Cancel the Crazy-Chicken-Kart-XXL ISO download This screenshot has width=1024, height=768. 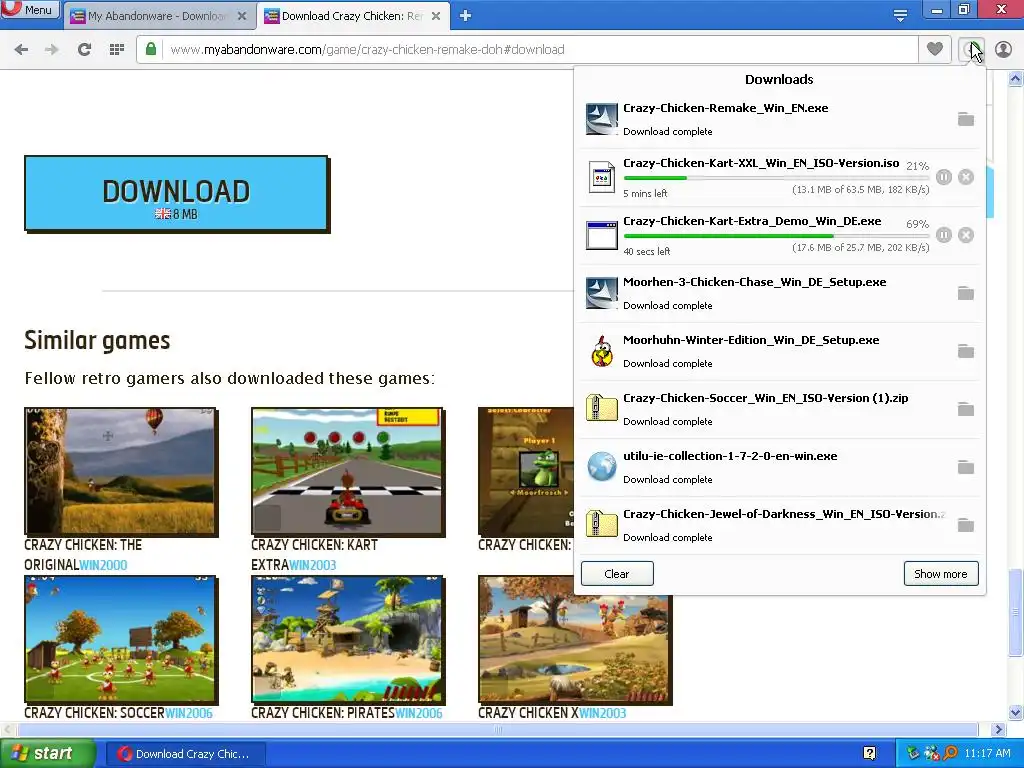click(x=966, y=177)
